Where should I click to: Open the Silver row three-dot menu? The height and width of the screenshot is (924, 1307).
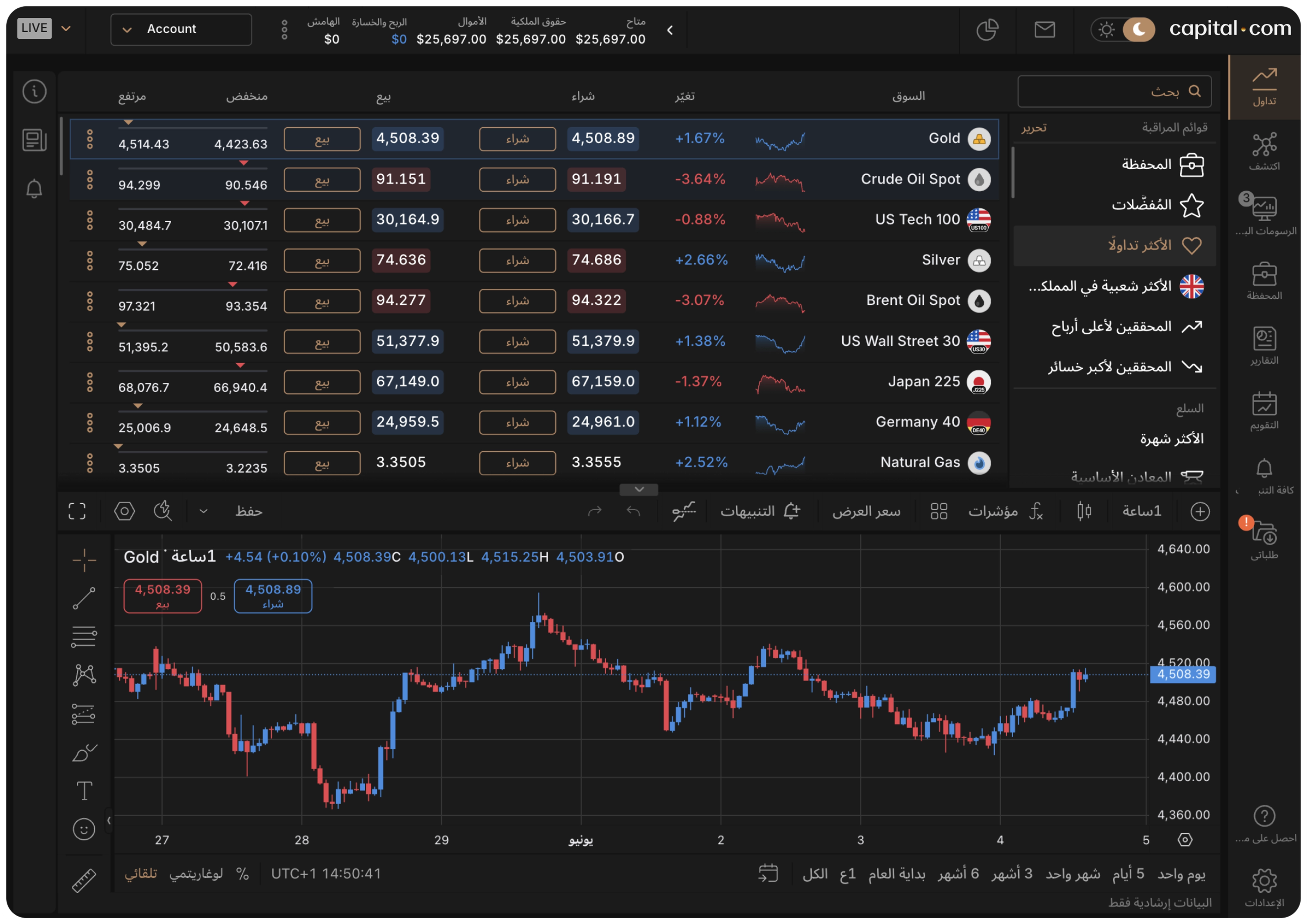pos(90,261)
